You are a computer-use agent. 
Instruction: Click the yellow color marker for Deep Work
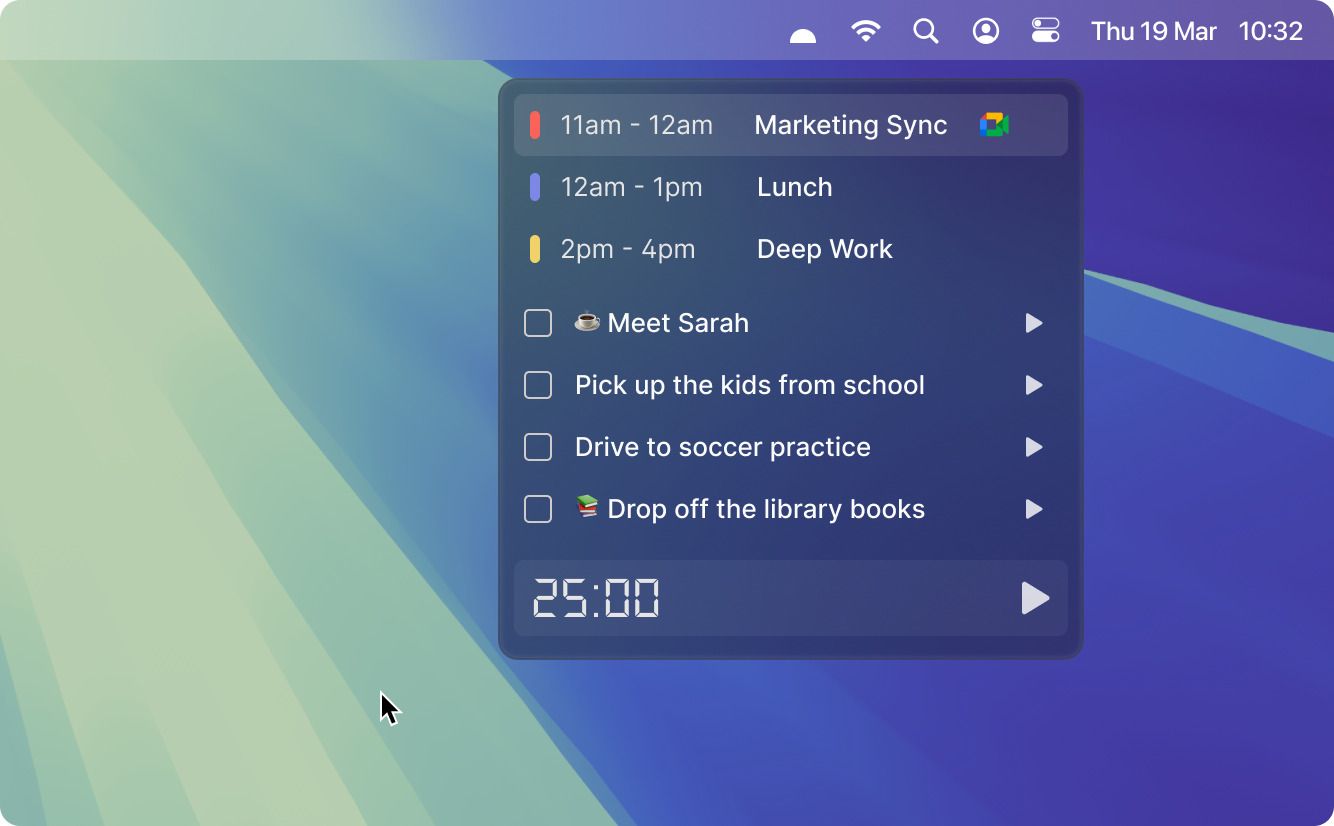pos(535,249)
